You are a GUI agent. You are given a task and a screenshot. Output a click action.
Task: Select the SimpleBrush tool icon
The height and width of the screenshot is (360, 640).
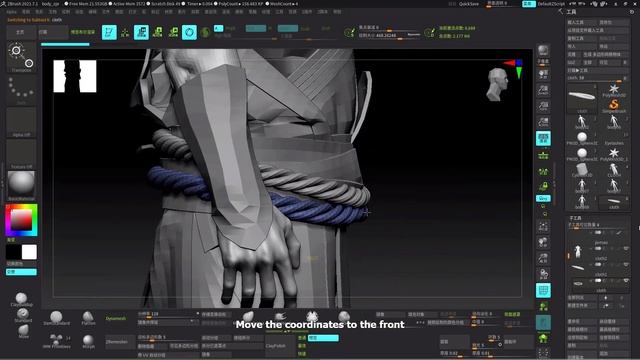point(613,106)
